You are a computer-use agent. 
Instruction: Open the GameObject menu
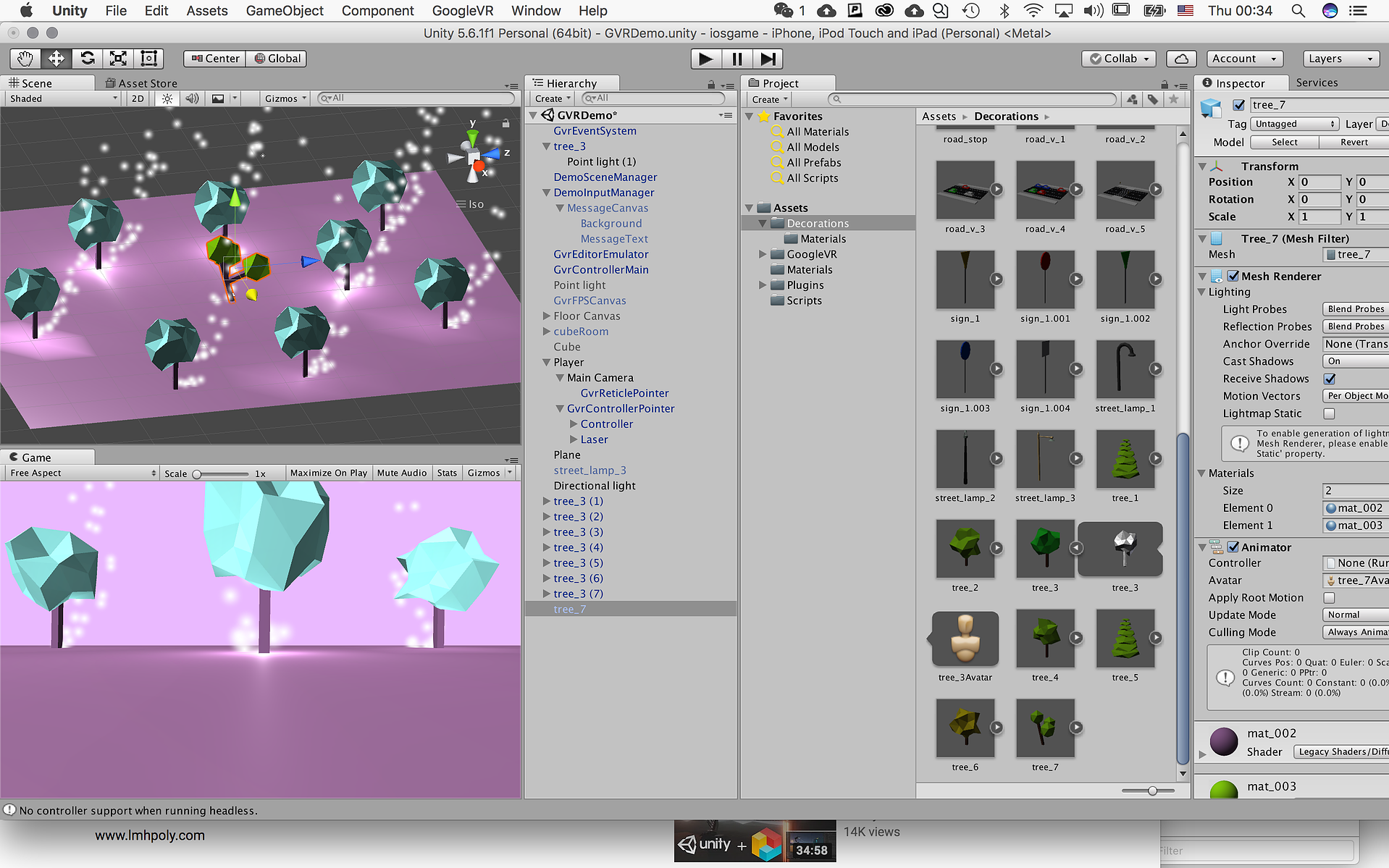[285, 11]
